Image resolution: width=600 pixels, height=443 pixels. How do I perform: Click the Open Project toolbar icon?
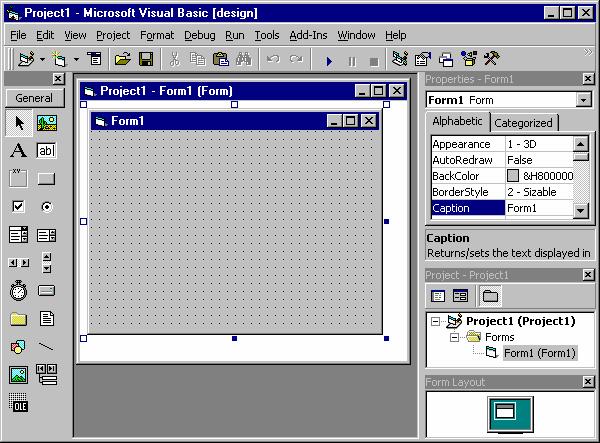(x=122, y=59)
